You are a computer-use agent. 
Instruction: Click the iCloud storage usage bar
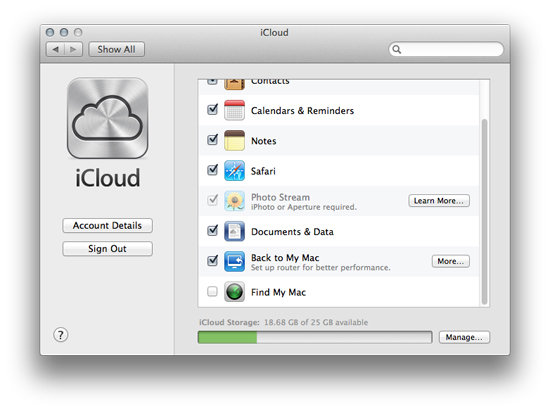click(315, 337)
